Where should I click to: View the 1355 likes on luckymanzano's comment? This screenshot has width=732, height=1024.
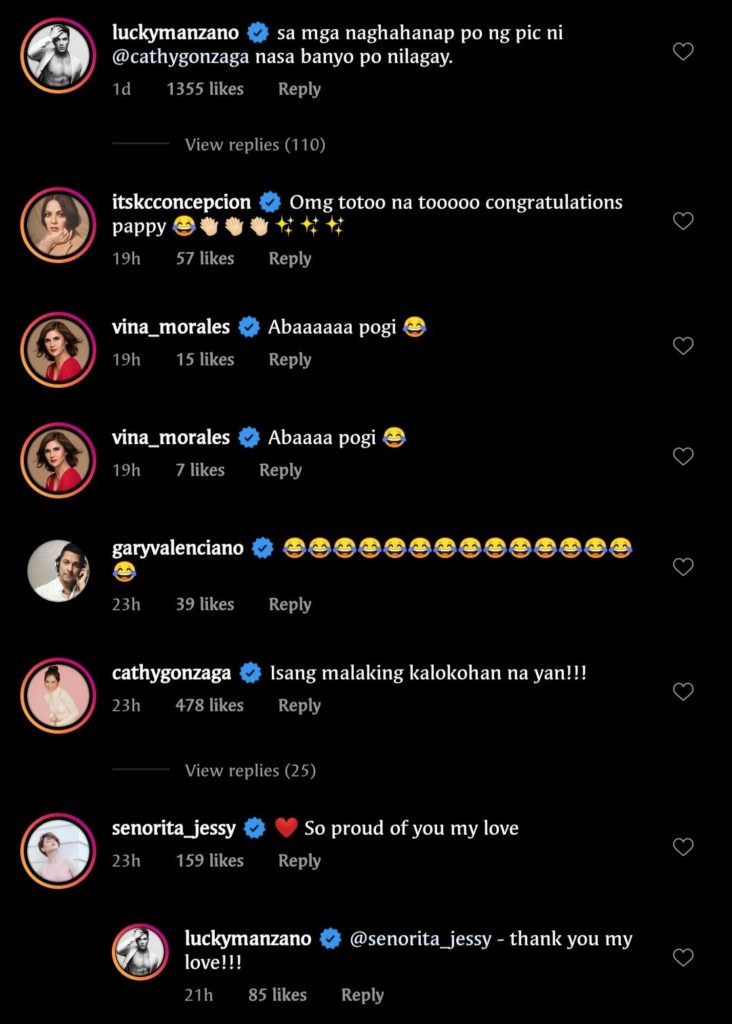click(x=205, y=89)
